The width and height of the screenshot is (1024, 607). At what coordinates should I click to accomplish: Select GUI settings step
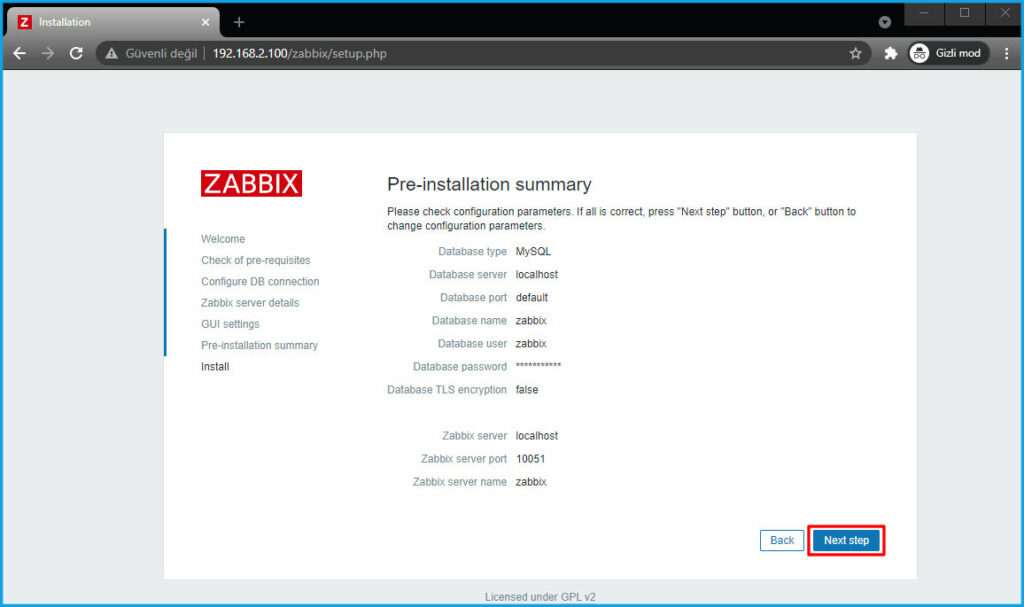(x=230, y=324)
